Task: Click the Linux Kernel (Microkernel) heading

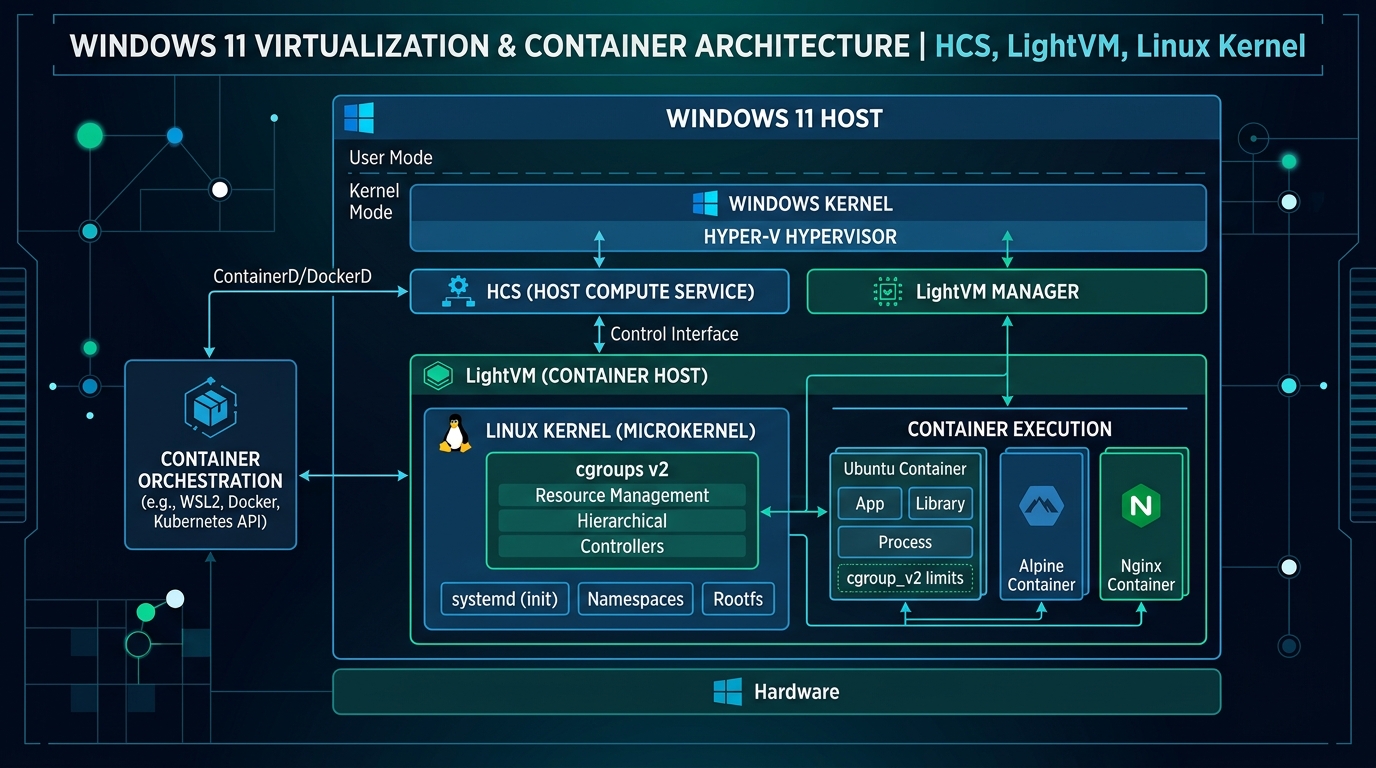Action: (620, 432)
